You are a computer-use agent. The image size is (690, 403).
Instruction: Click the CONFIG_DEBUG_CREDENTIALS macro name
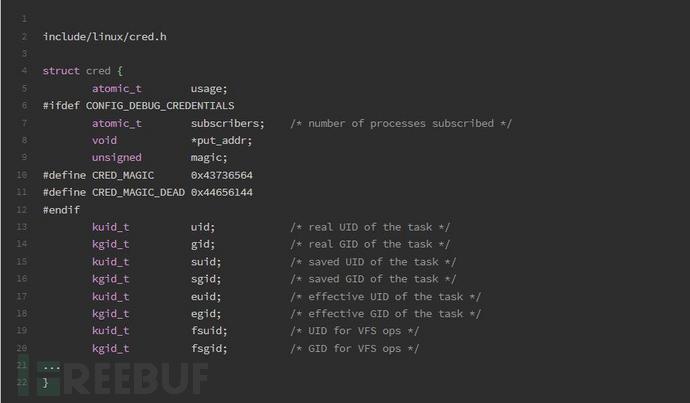click(x=160, y=106)
